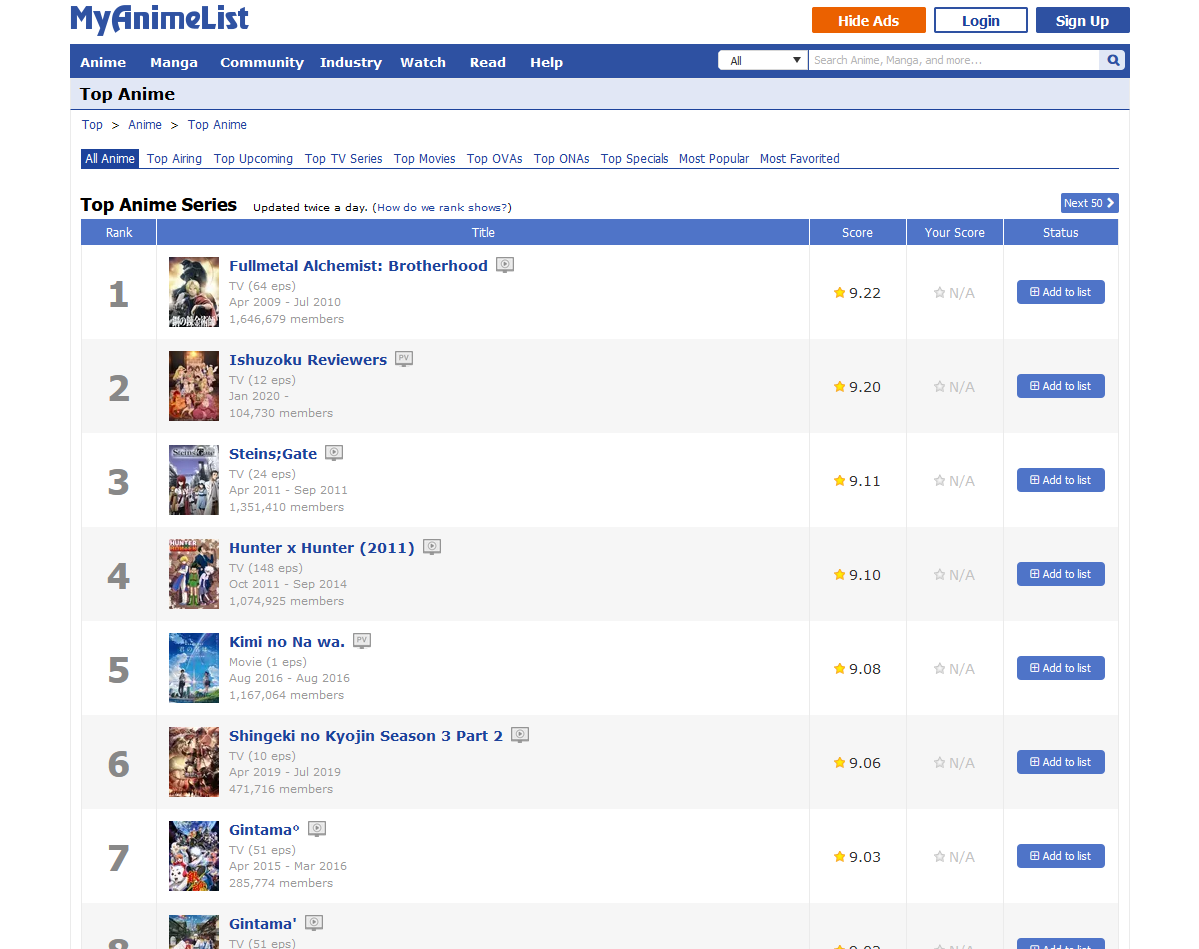Open the Kimi no Na wa. poster thumbnail
This screenshot has width=1199, height=949.
coord(193,668)
